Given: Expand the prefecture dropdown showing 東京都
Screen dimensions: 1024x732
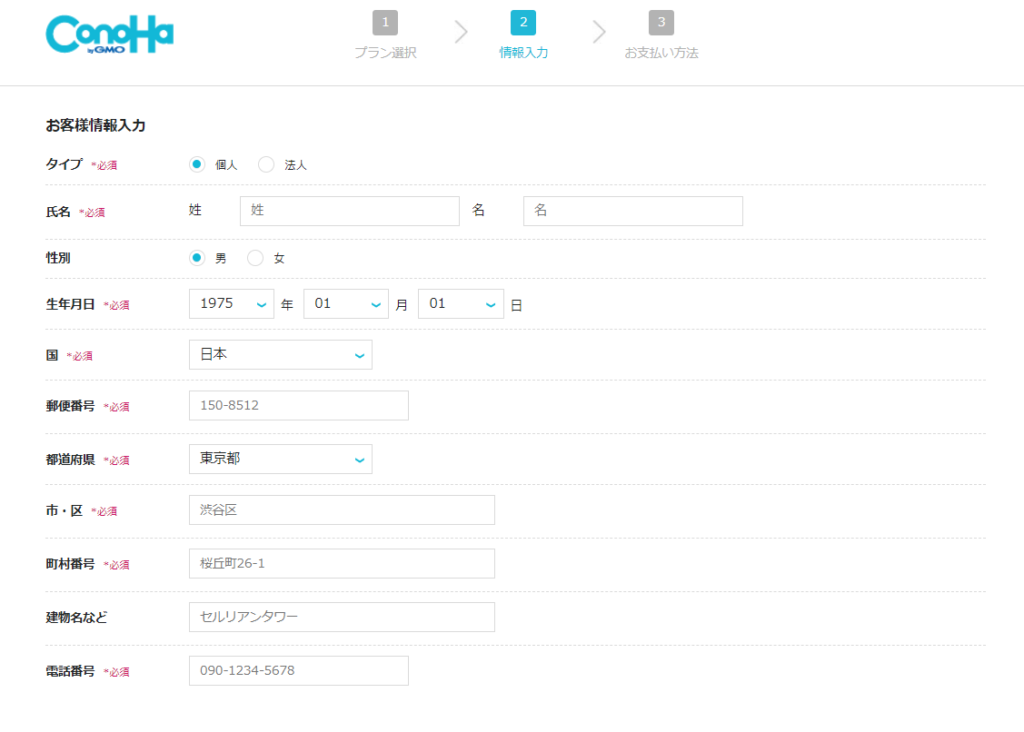Looking at the screenshot, I should click(280, 459).
